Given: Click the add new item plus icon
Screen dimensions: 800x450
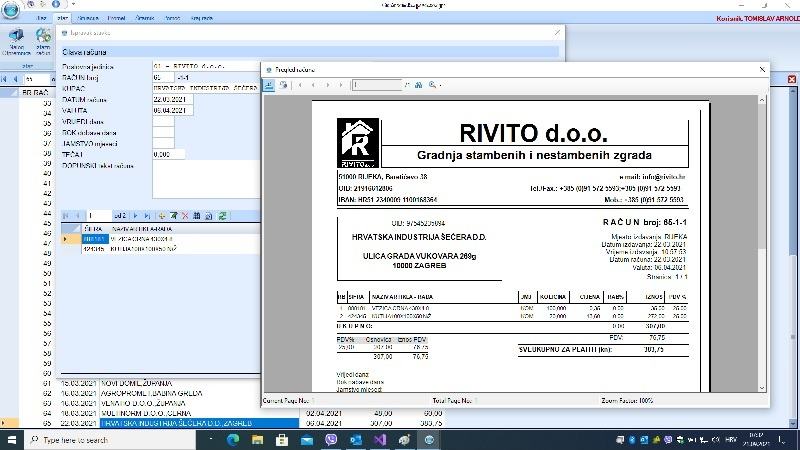Looking at the screenshot, I should pyautogui.click(x=162, y=216).
